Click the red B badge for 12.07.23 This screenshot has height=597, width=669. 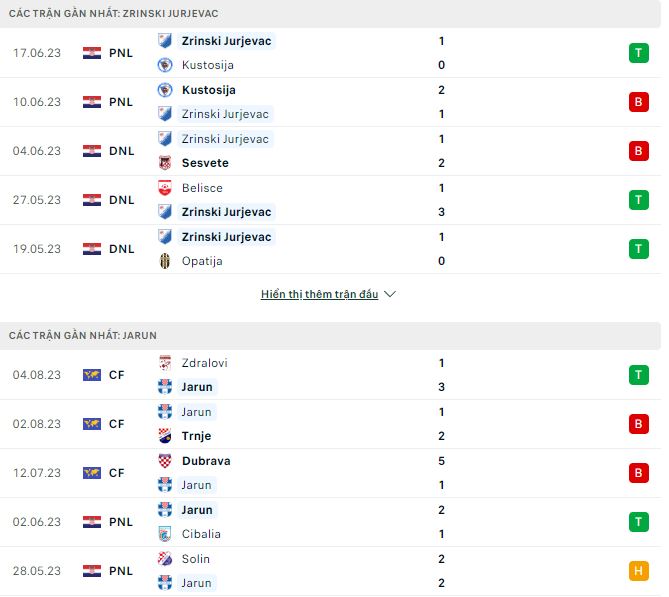coord(638,473)
